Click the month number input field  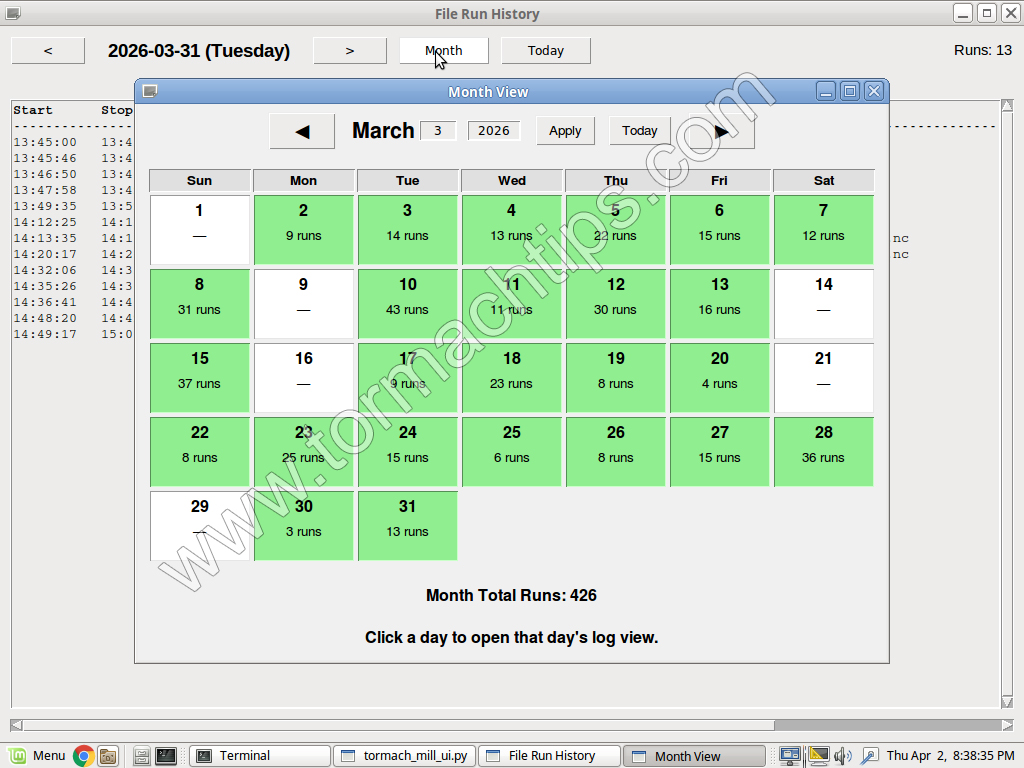point(438,131)
